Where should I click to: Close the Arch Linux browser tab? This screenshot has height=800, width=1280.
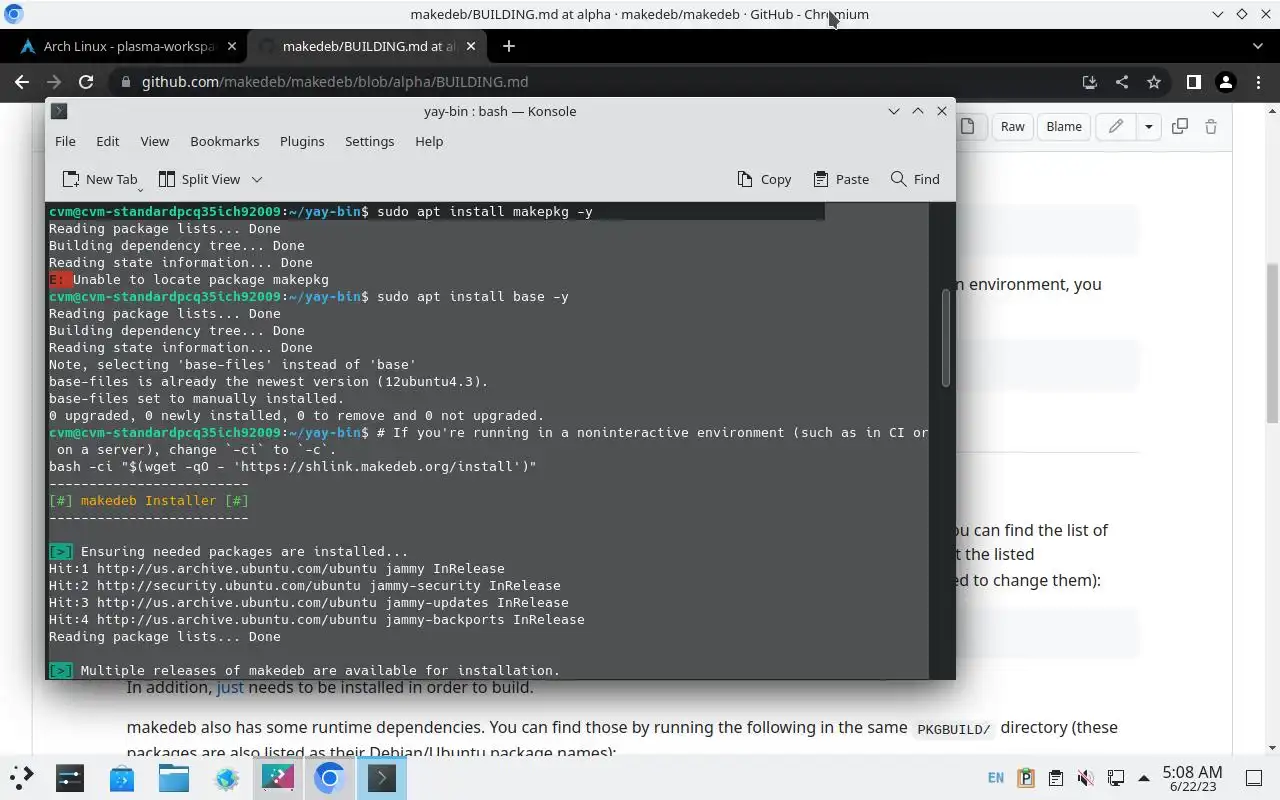pyautogui.click(x=232, y=46)
